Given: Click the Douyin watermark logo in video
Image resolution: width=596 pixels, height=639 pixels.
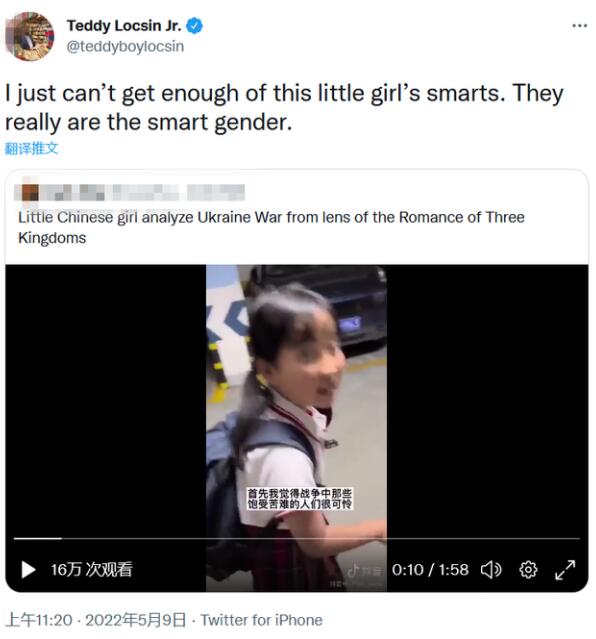Looking at the screenshot, I should click(x=364, y=571).
